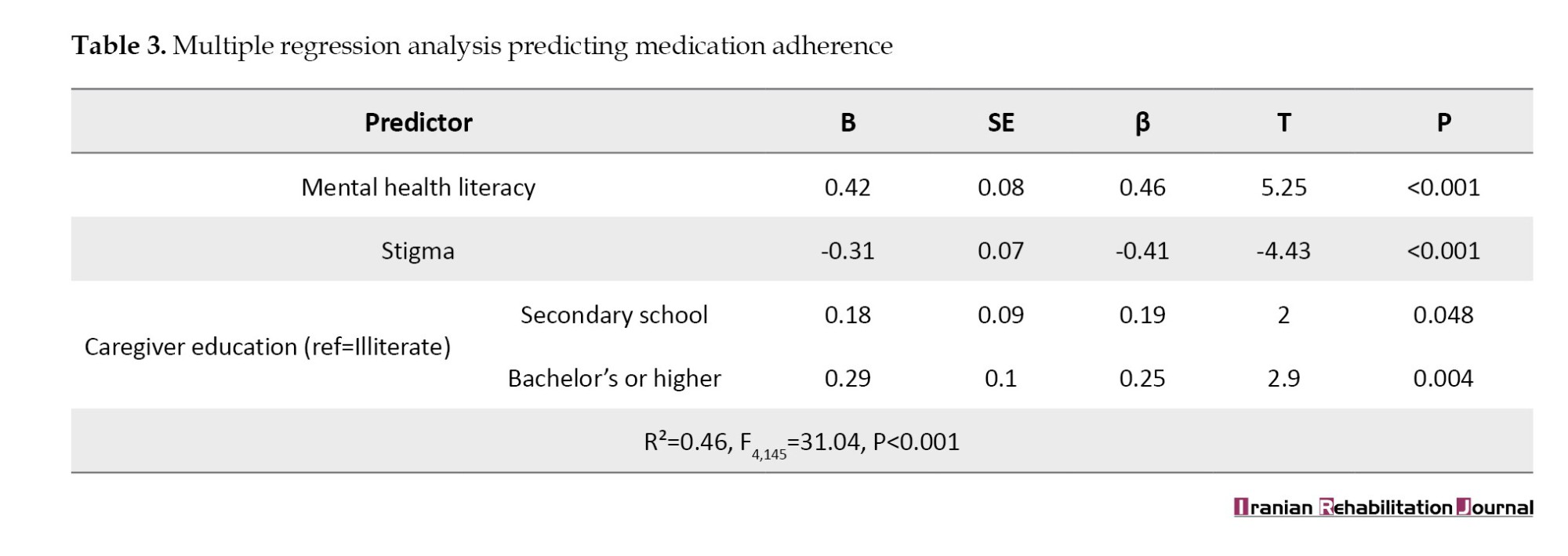Click the 0.004 P value cell
This screenshot has width=1568, height=556.
1443,379
